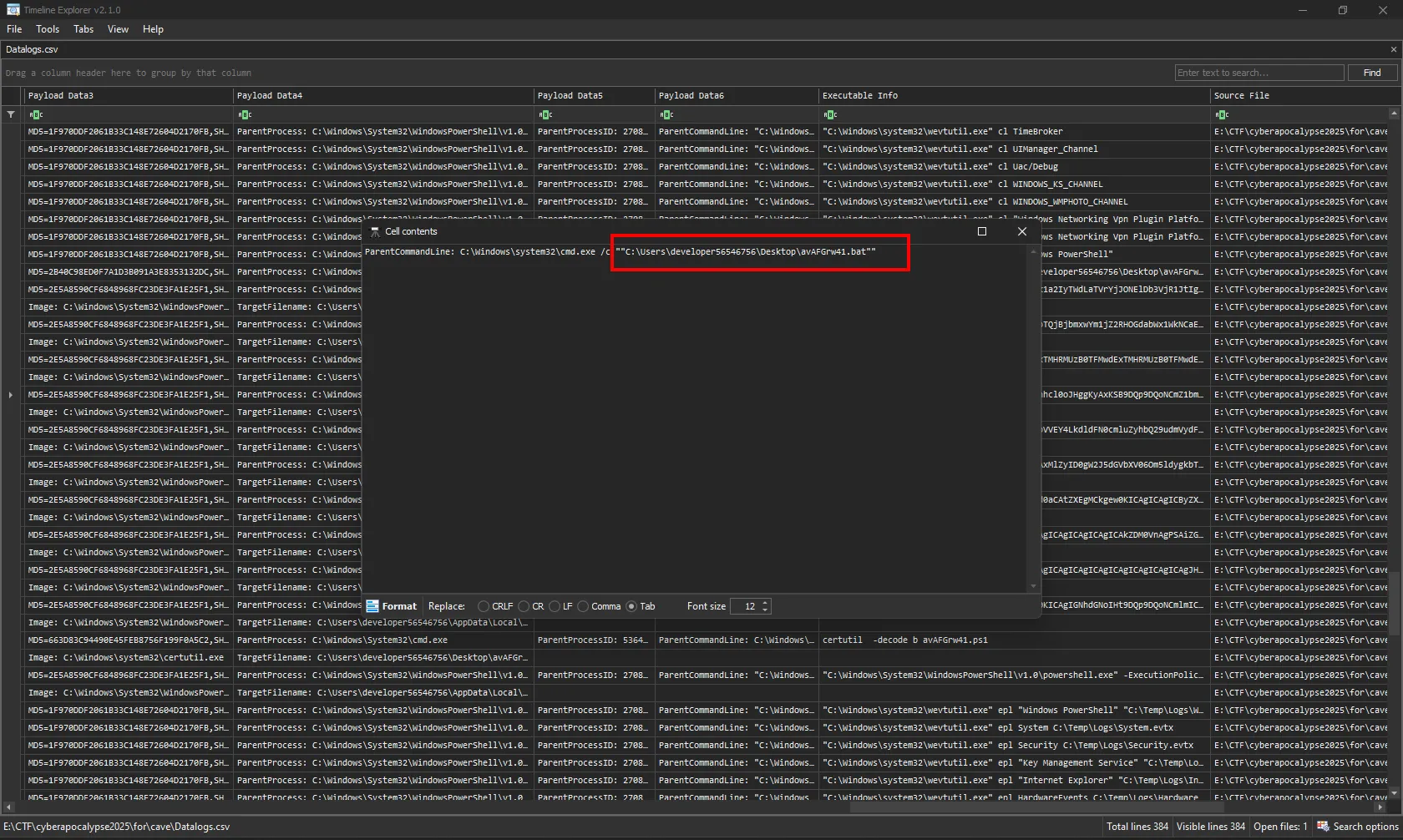
Task: Open the View menu
Action: click(118, 29)
